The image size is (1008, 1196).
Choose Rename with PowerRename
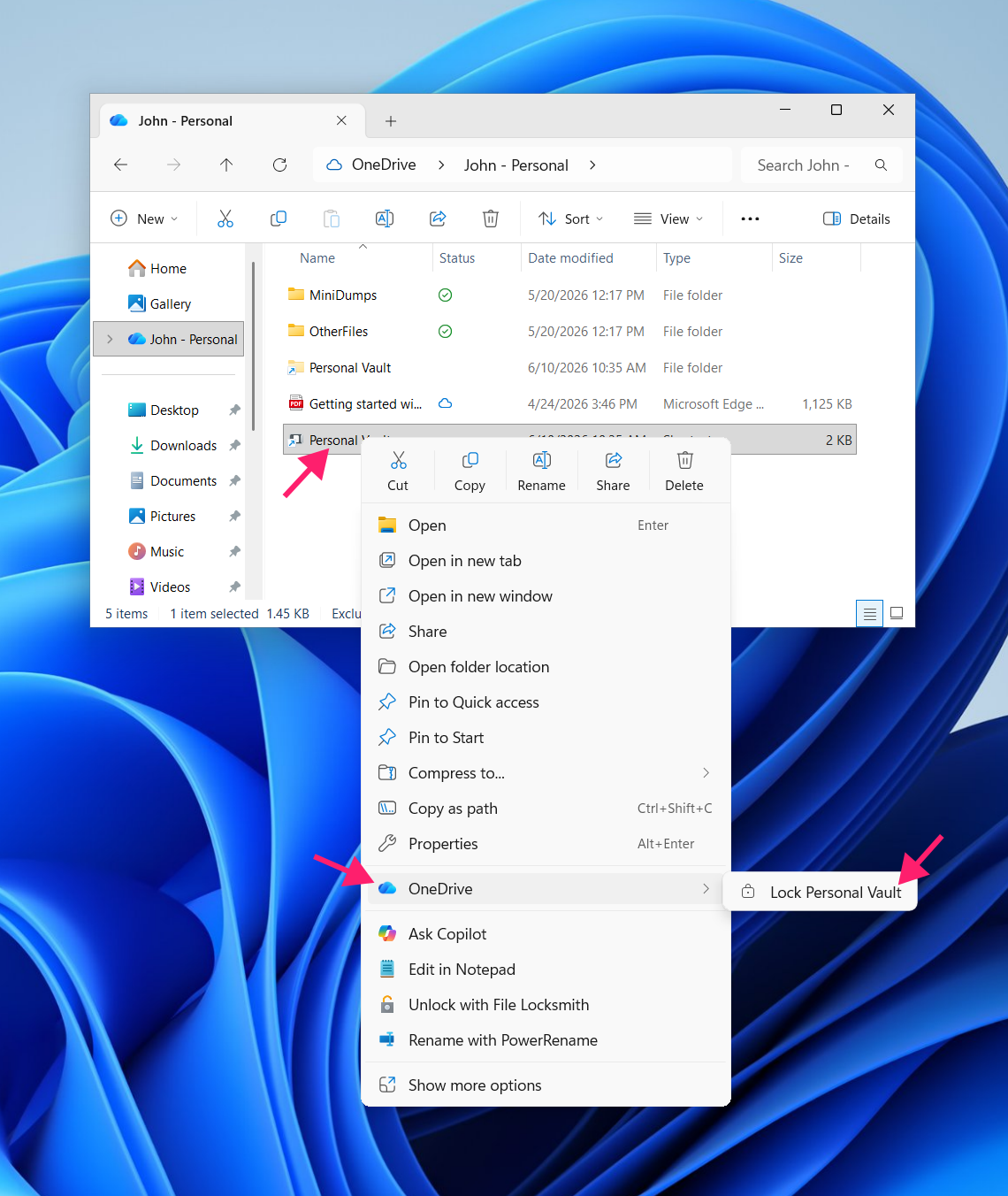[x=546, y=1040]
